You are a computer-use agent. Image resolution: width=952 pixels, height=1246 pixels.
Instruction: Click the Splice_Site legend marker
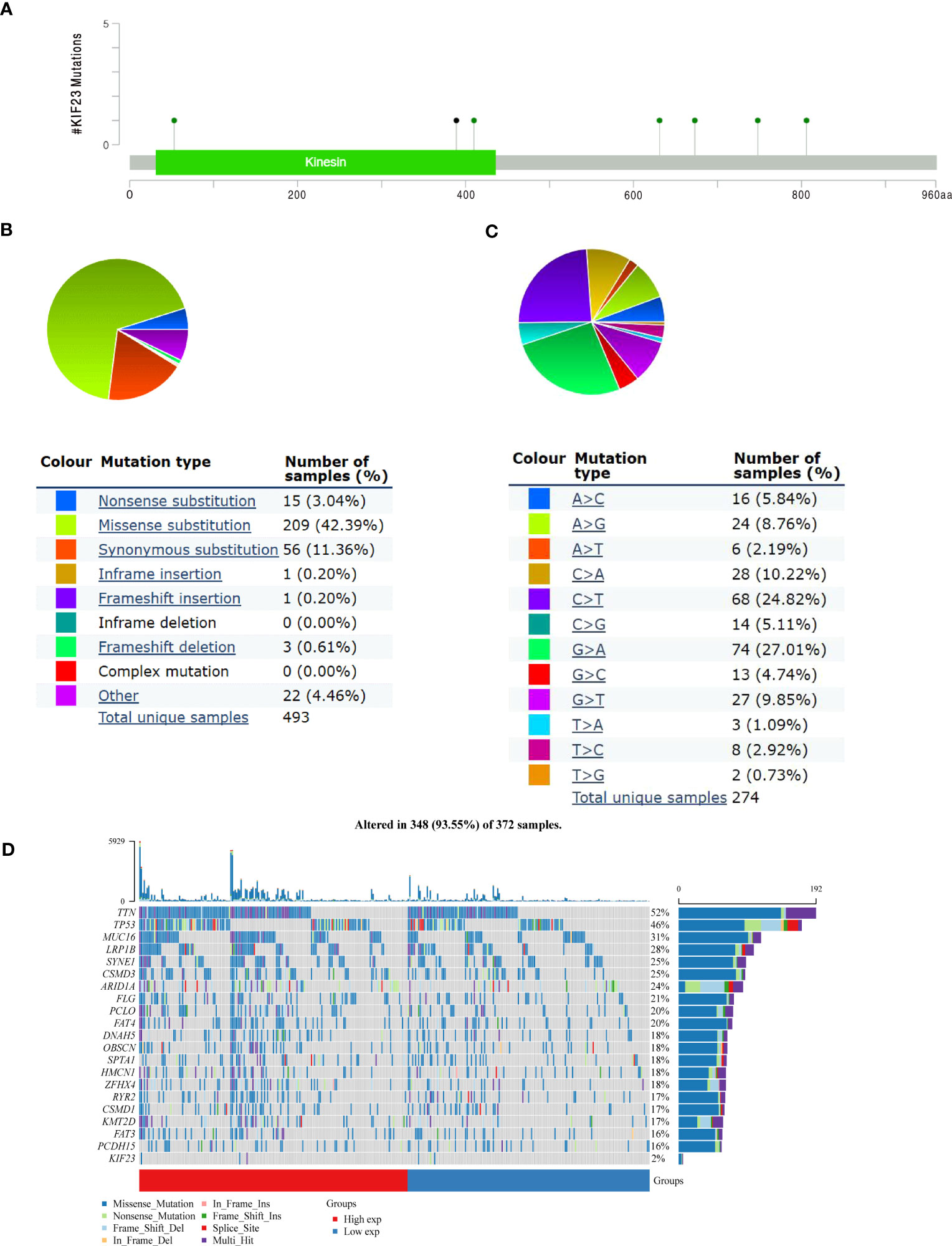pyautogui.click(x=204, y=1228)
